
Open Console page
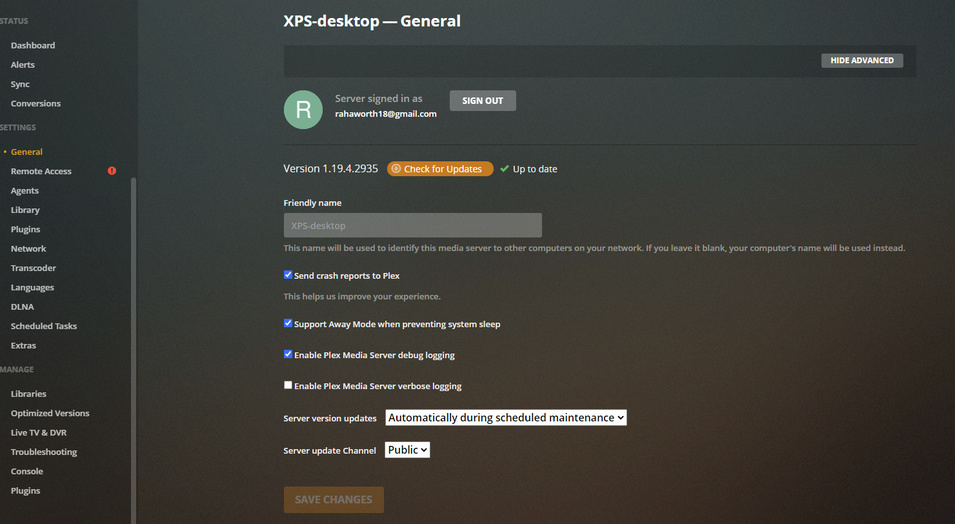27,471
